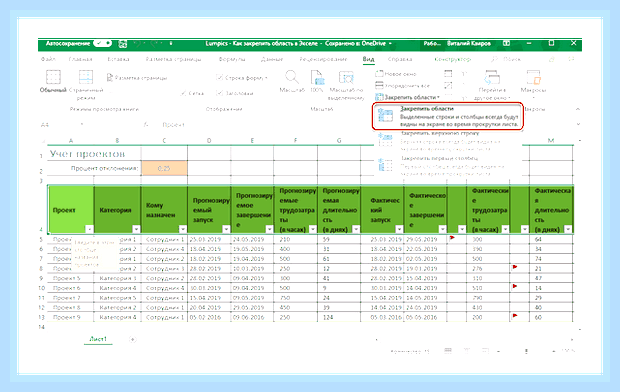This screenshot has width=620, height=392.
Task: Click the red flag in row 5
Action: click(x=452, y=238)
